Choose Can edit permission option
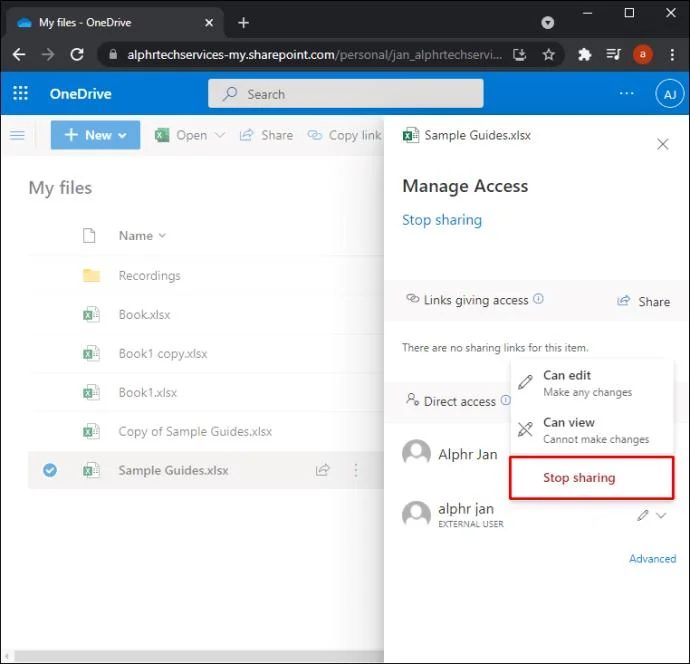The width and height of the screenshot is (690, 664). [x=591, y=383]
